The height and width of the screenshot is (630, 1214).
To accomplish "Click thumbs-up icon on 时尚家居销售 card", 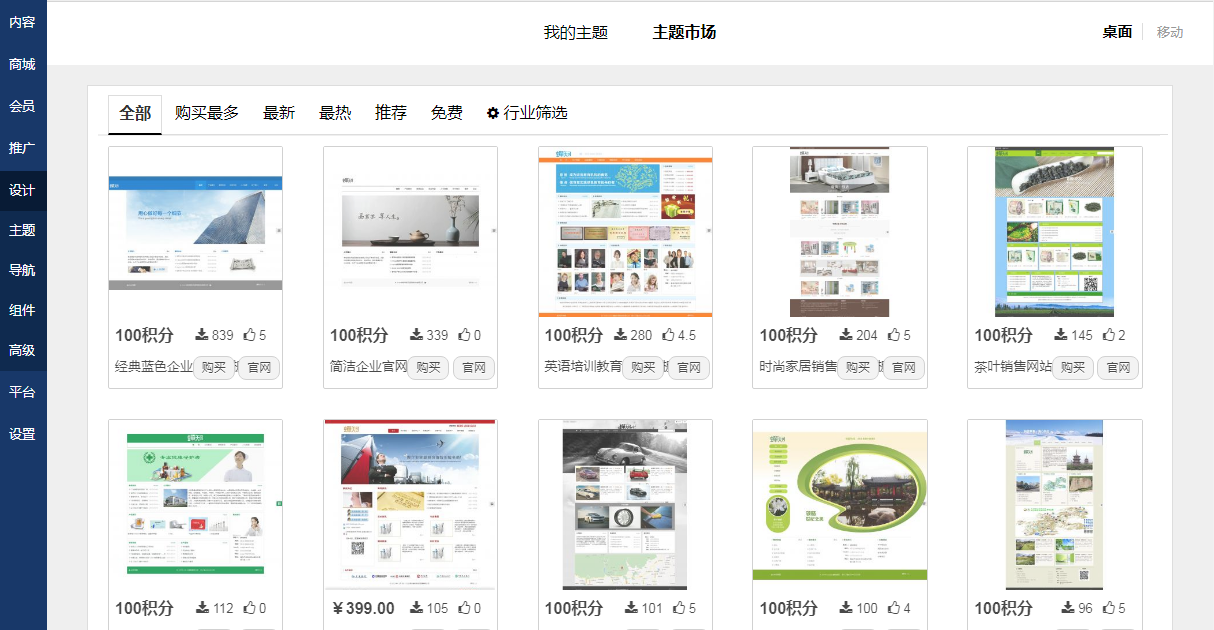I will tap(893, 335).
